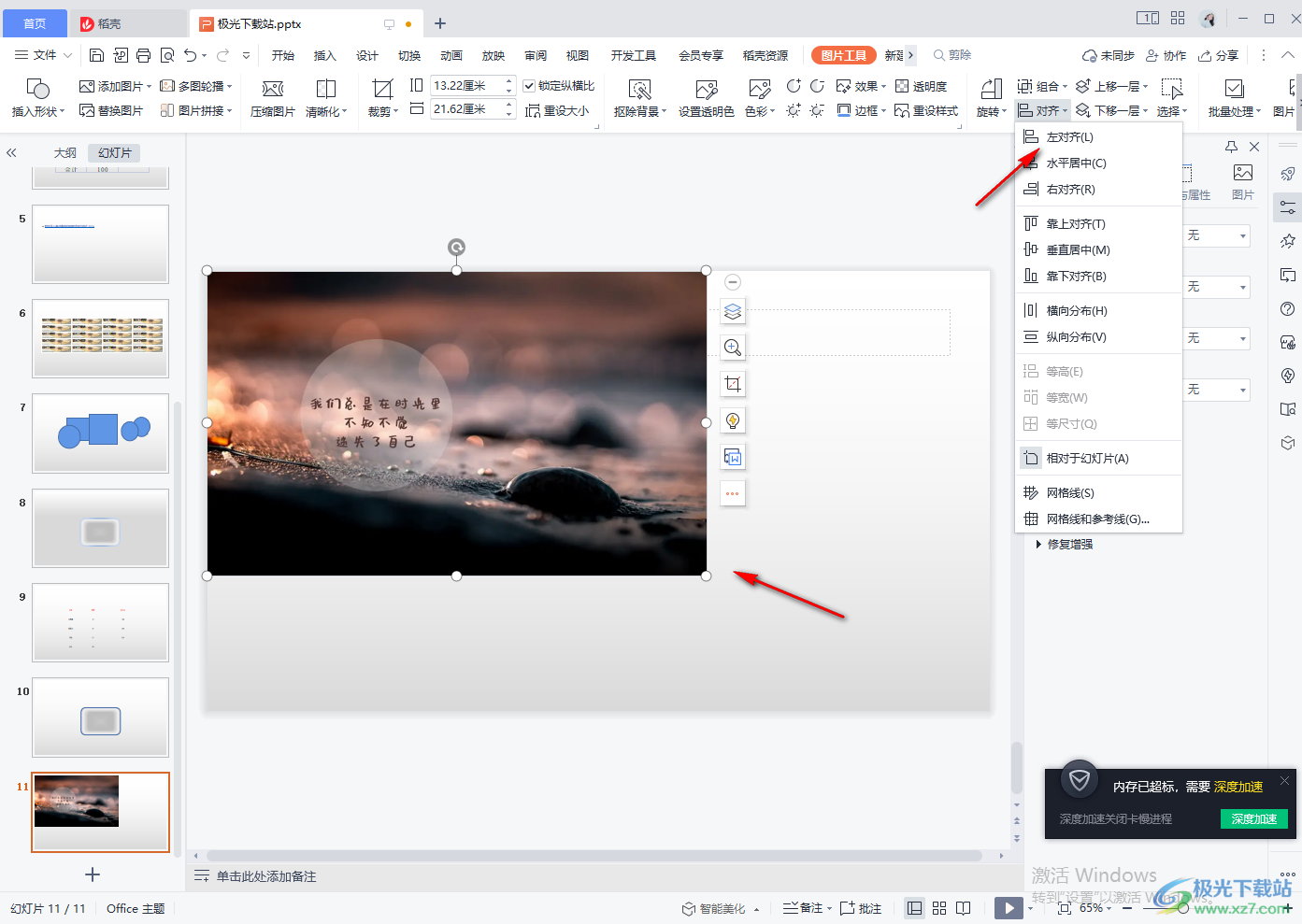This screenshot has height=924, width=1302.
Task: Click the Share (分享) button
Action: click(1219, 55)
